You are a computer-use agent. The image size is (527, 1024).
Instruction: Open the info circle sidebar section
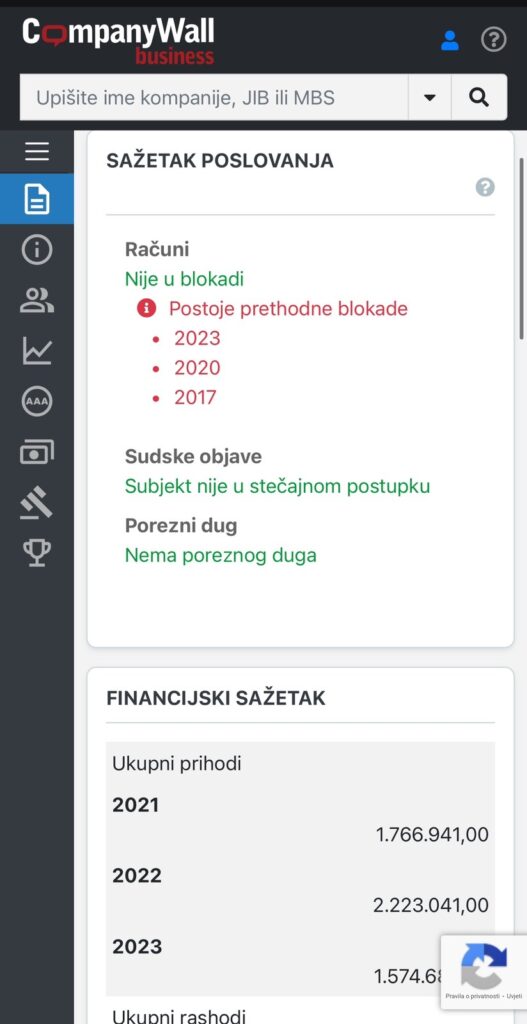(37, 249)
